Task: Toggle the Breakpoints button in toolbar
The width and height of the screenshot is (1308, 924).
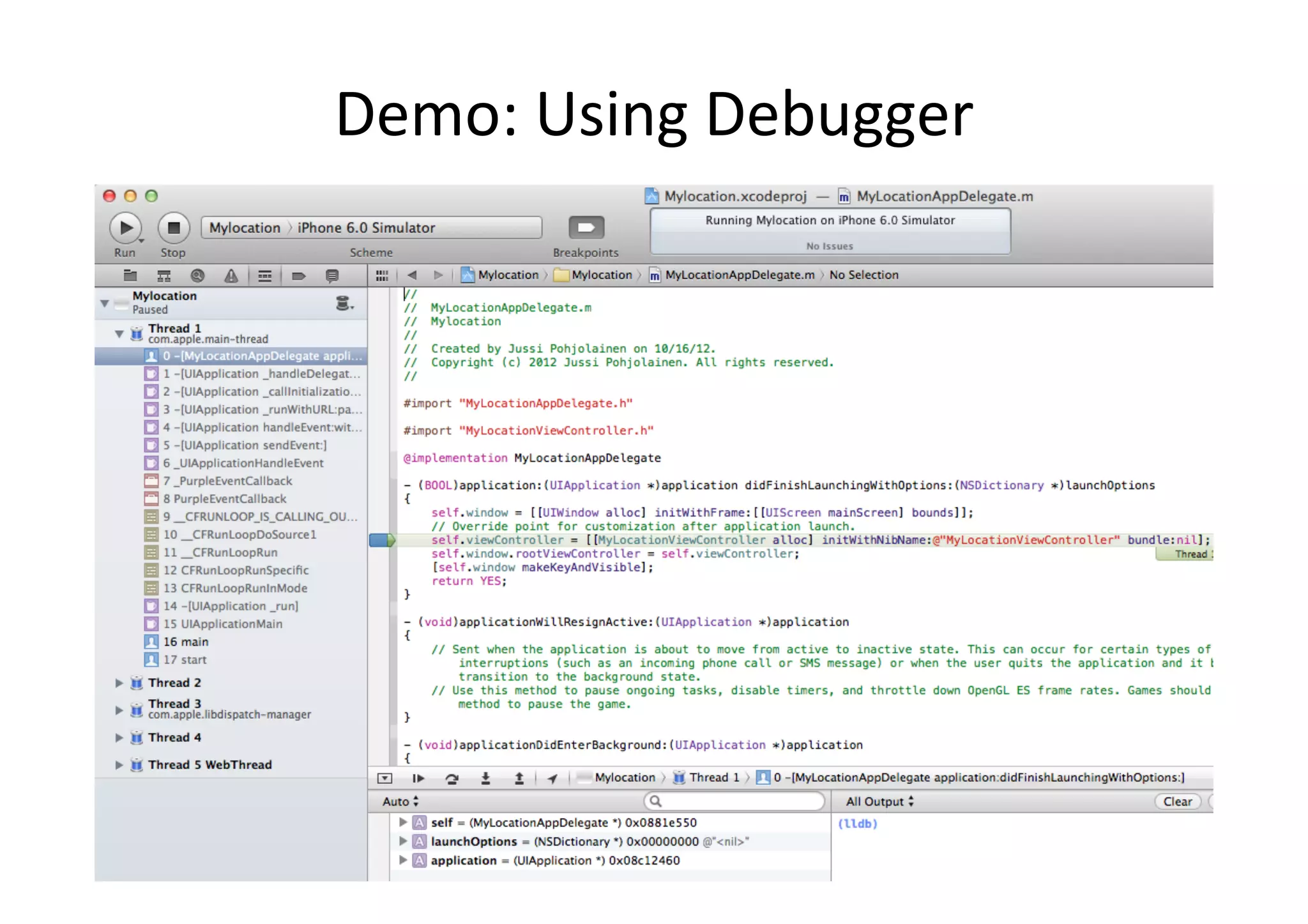Action: 586,227
